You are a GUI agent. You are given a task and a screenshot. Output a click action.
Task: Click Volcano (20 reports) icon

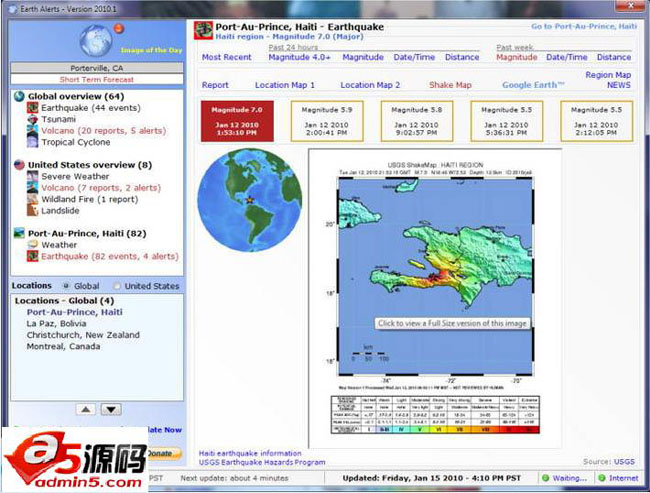point(32,131)
